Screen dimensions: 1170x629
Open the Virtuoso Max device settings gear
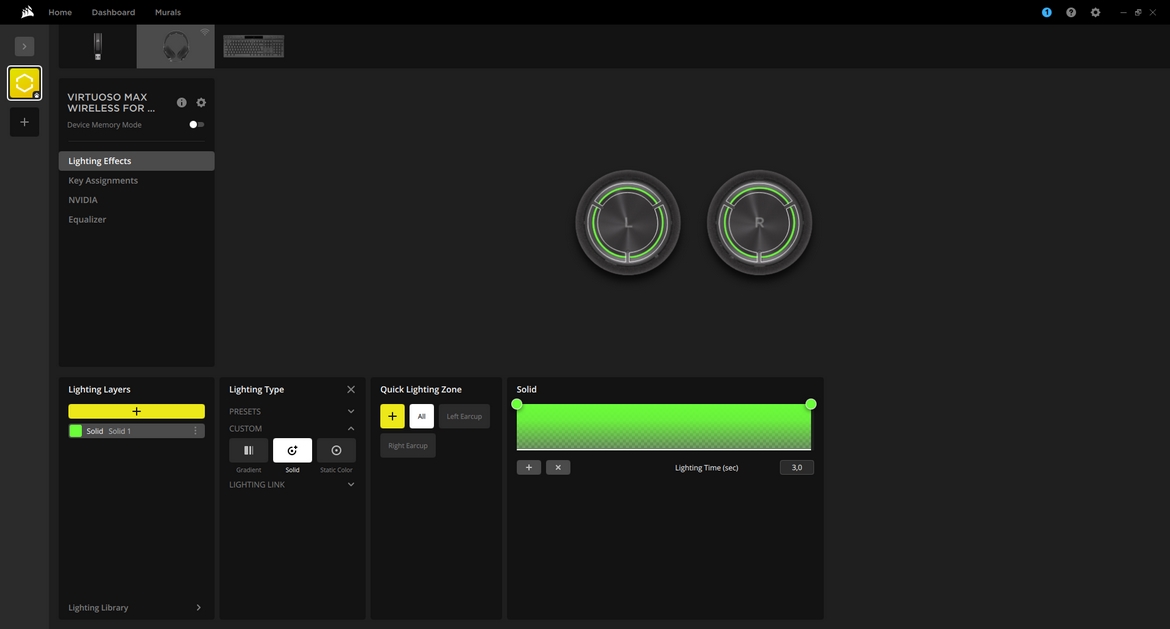(x=201, y=102)
